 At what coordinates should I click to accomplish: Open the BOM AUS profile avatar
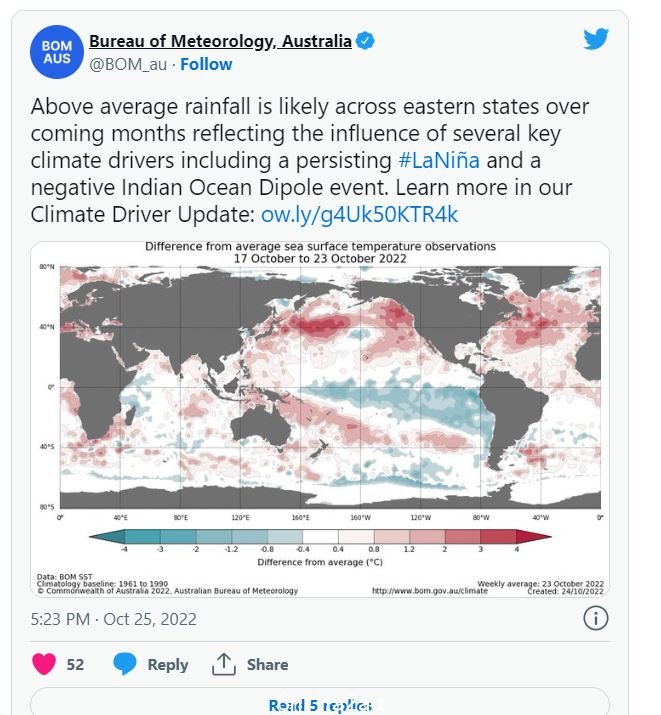57,52
